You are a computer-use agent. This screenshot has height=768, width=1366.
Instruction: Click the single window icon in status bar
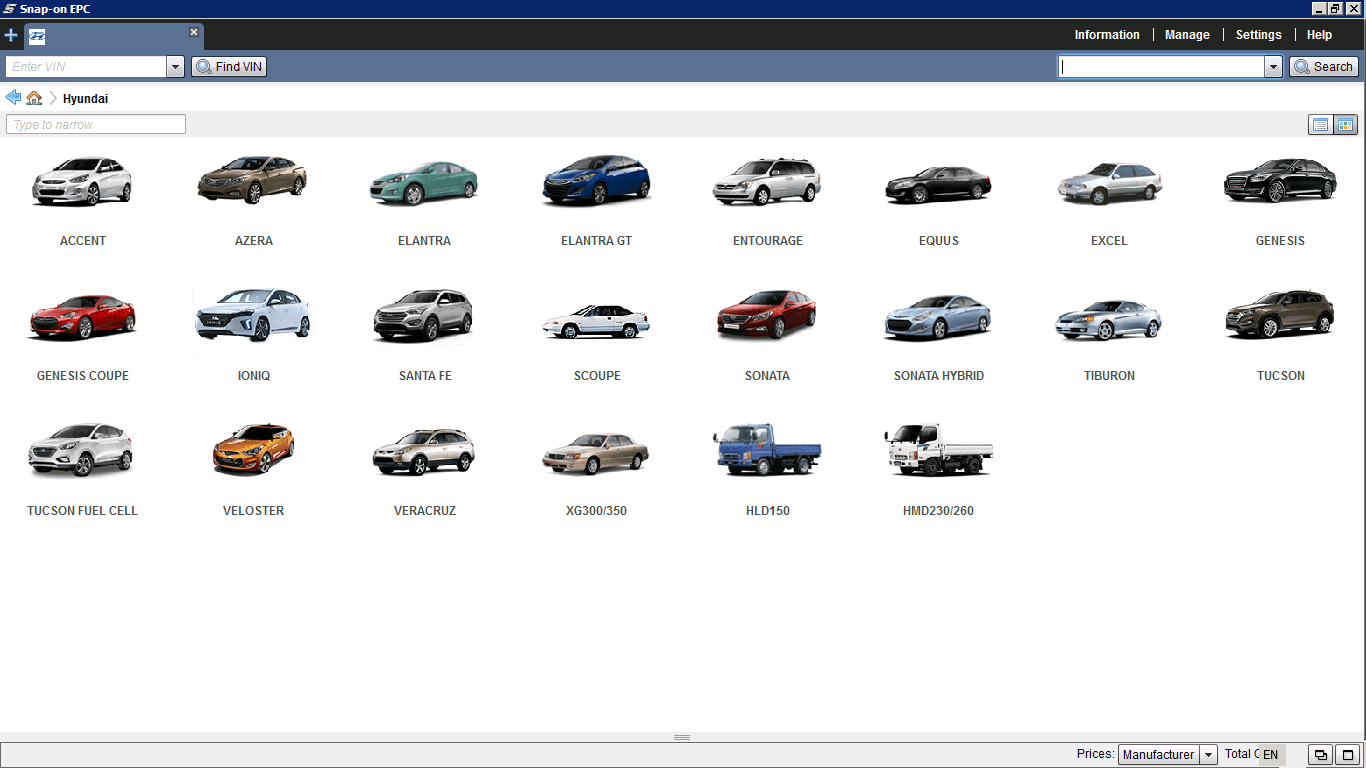coord(1347,755)
